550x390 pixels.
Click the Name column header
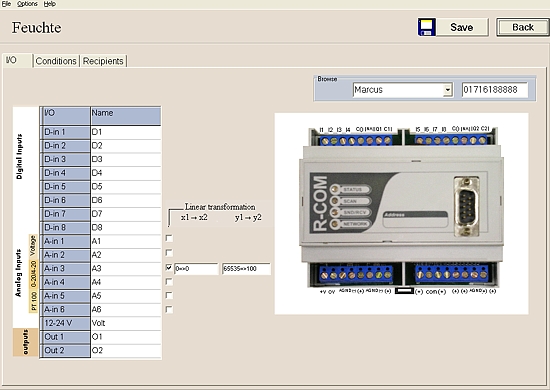(x=126, y=116)
